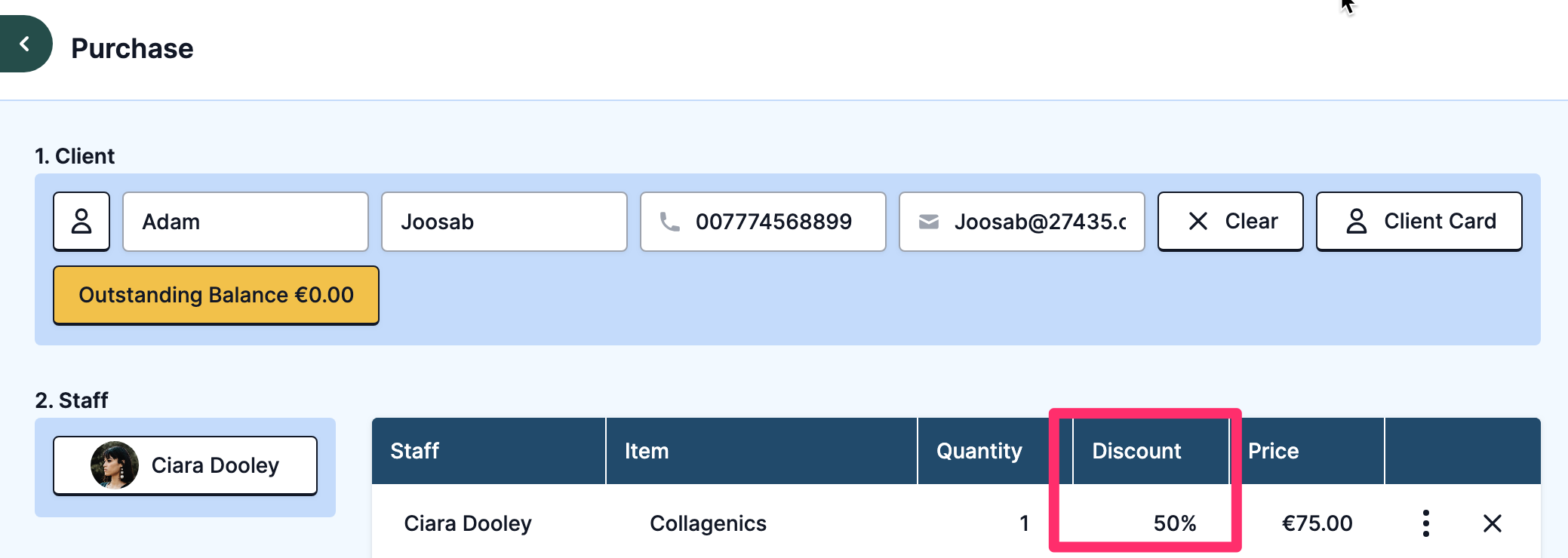Image resolution: width=1568 pixels, height=558 pixels.
Task: Click Outstanding Balance €0.00 button
Action: pyautogui.click(x=216, y=295)
